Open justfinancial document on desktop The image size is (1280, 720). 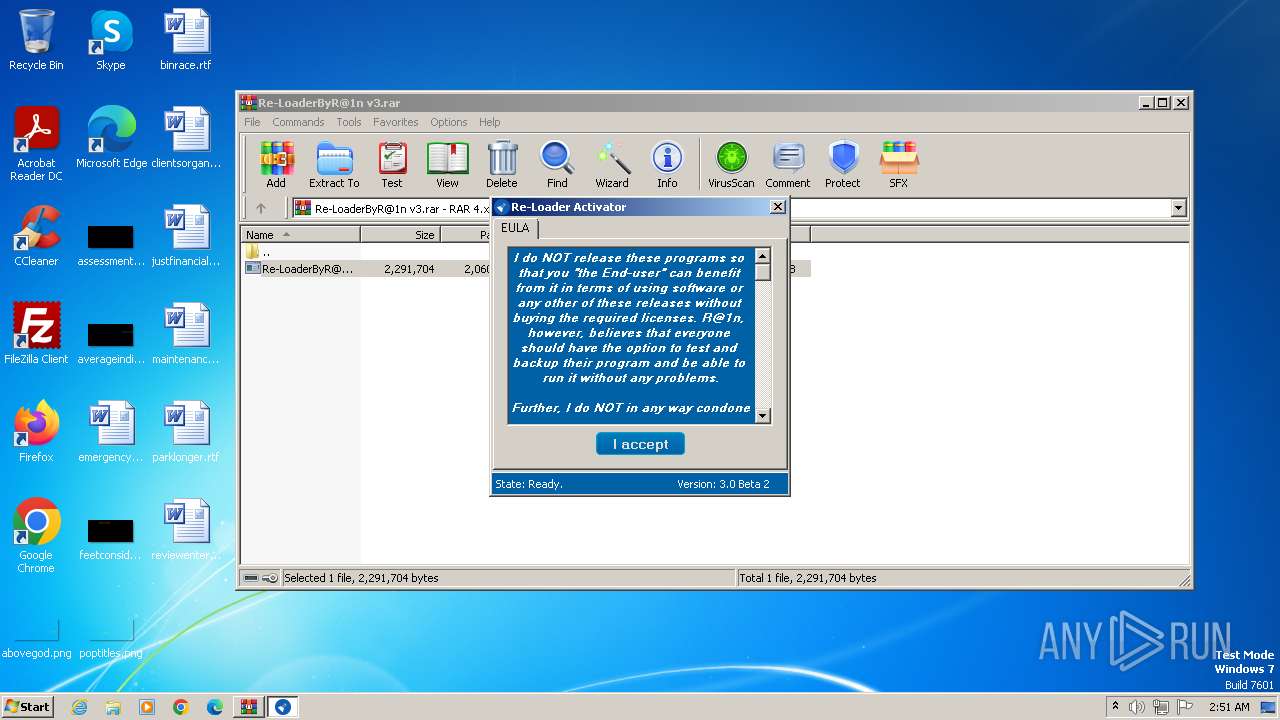[x=186, y=236]
